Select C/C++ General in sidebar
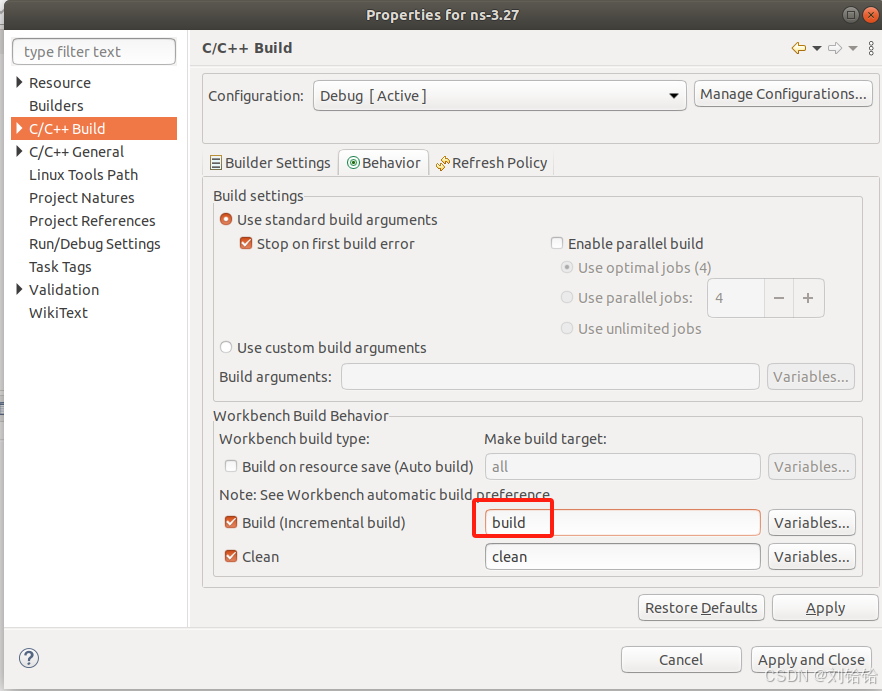 (x=74, y=151)
